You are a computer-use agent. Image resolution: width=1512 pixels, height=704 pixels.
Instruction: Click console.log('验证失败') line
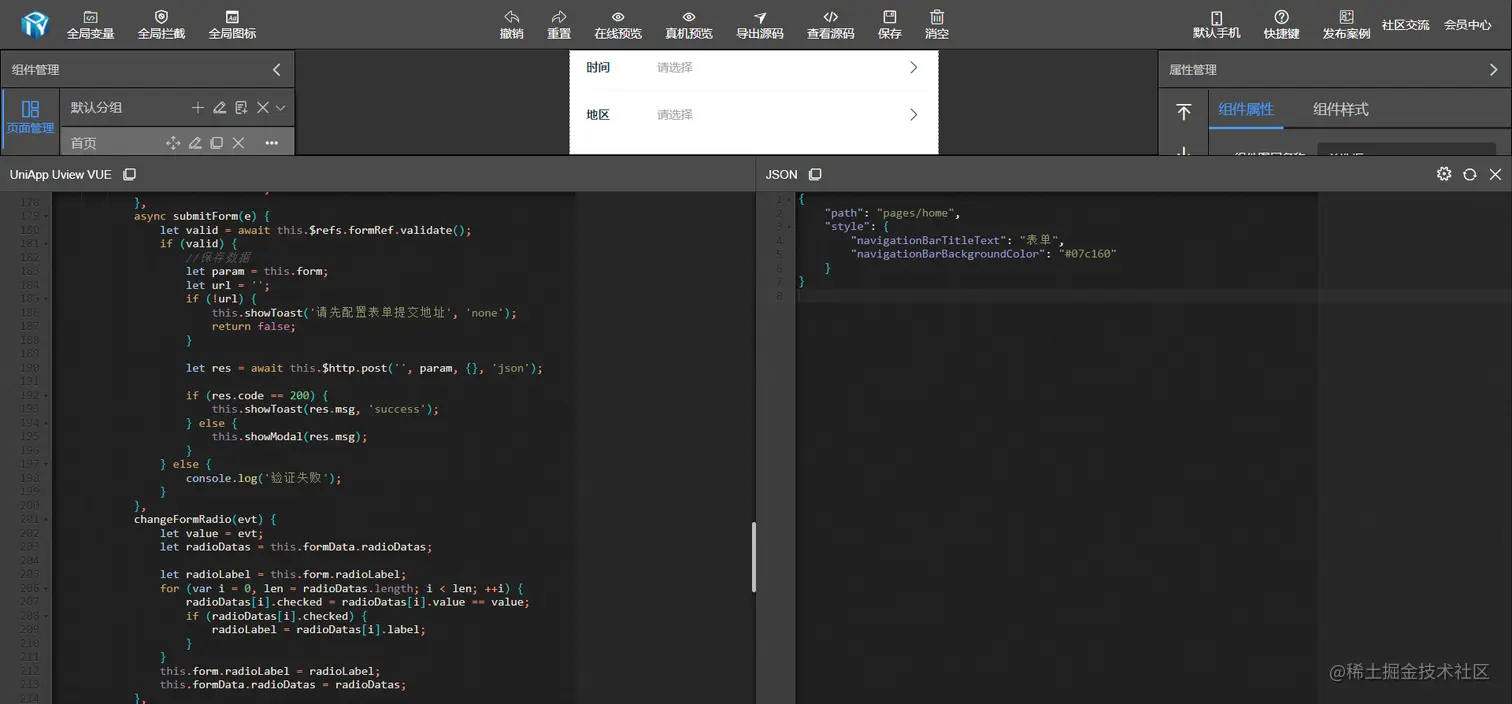click(264, 478)
